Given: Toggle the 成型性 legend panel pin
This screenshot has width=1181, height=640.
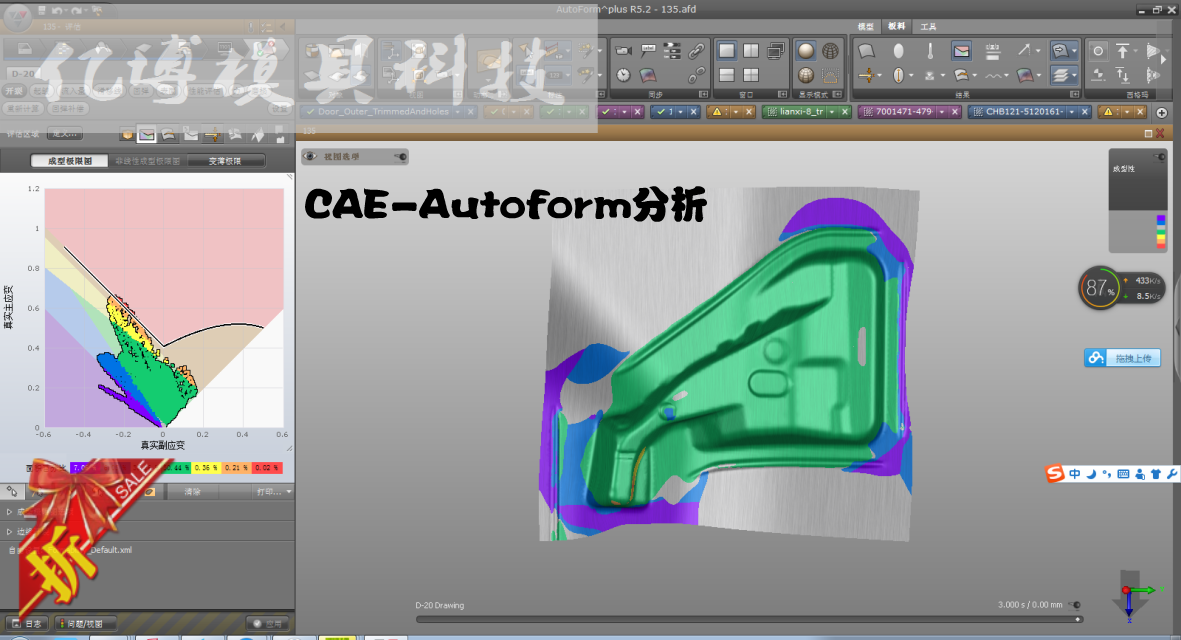Looking at the screenshot, I should tap(1160, 156).
